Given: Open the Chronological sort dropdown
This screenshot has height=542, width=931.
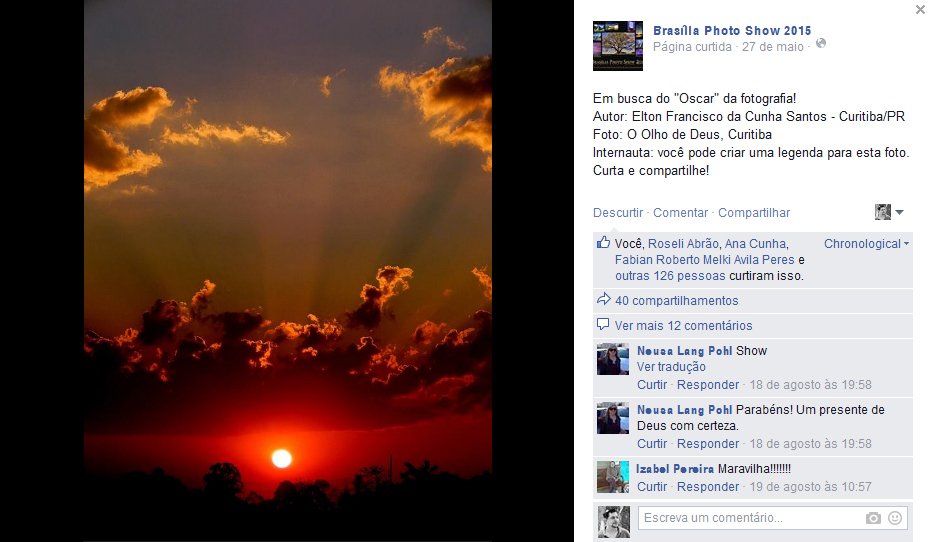Looking at the screenshot, I should [x=866, y=244].
